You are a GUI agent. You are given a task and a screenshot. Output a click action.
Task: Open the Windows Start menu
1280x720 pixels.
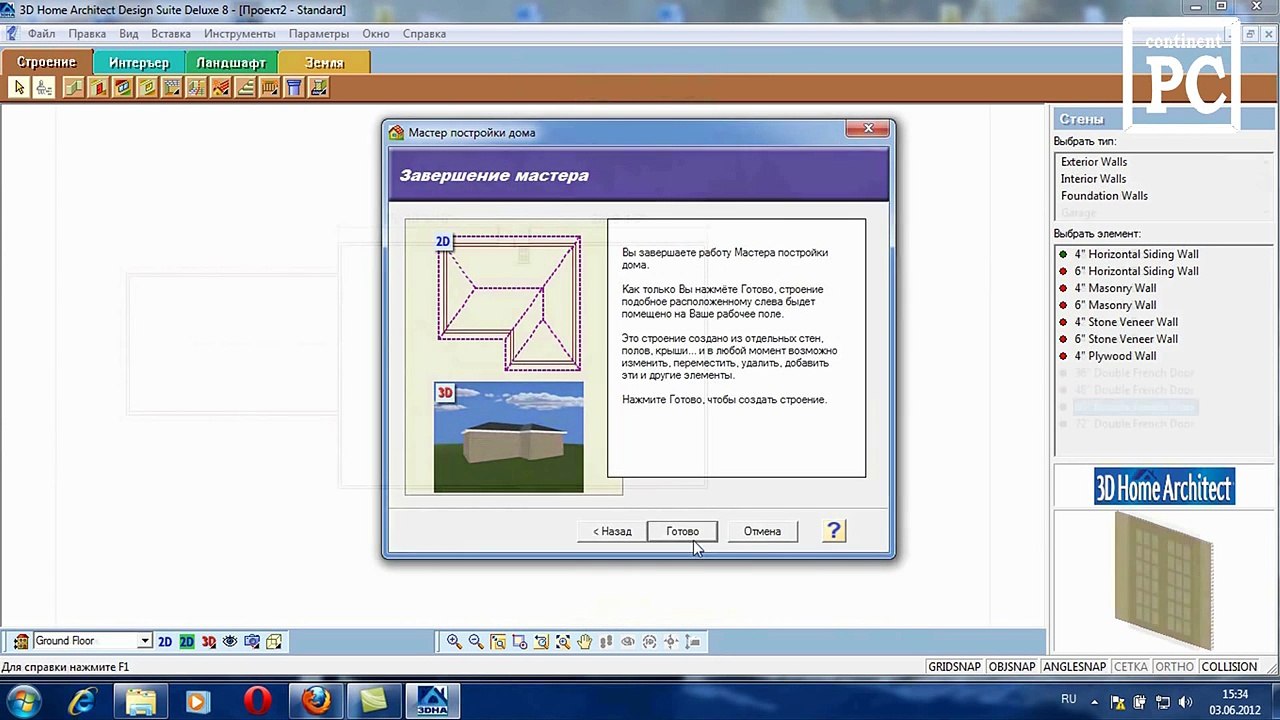(22, 702)
